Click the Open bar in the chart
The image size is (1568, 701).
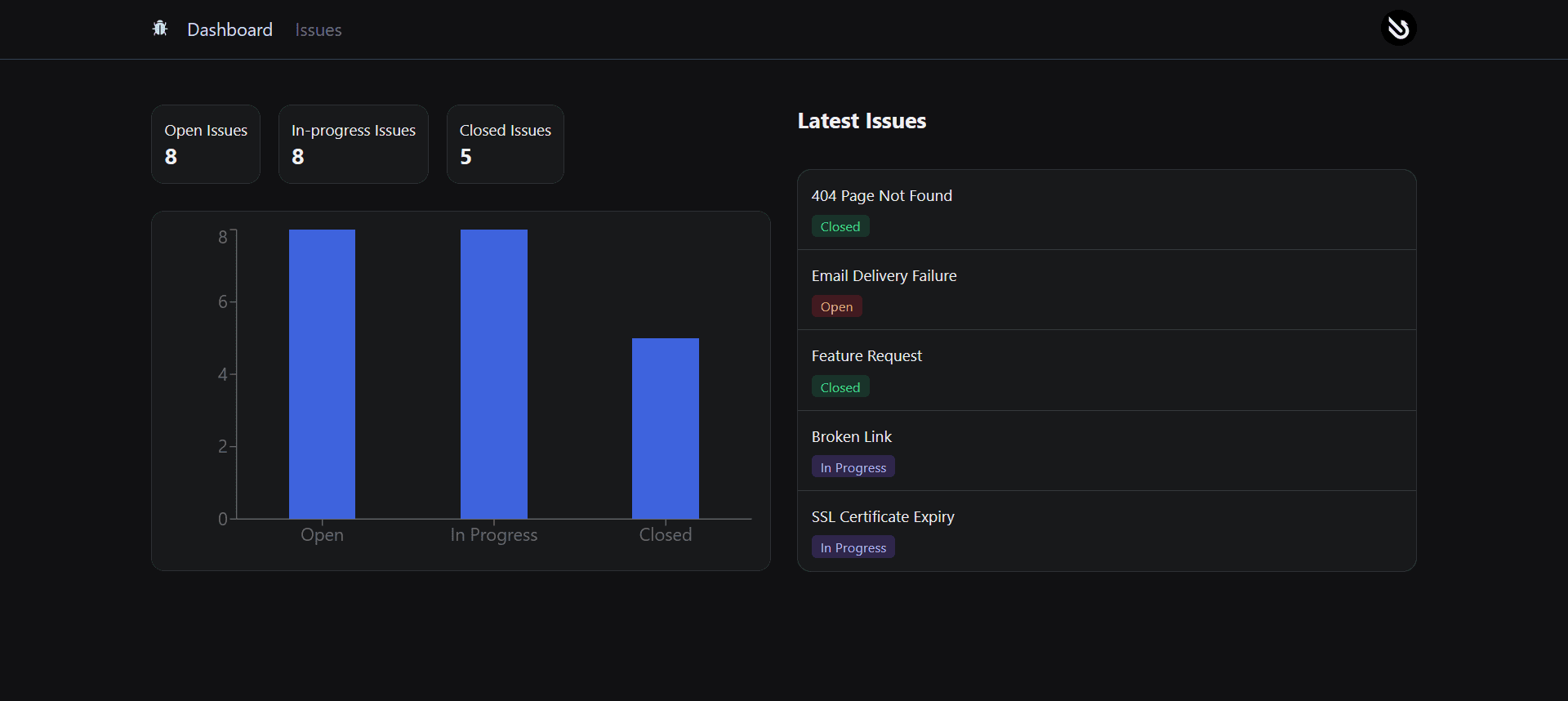coord(322,374)
